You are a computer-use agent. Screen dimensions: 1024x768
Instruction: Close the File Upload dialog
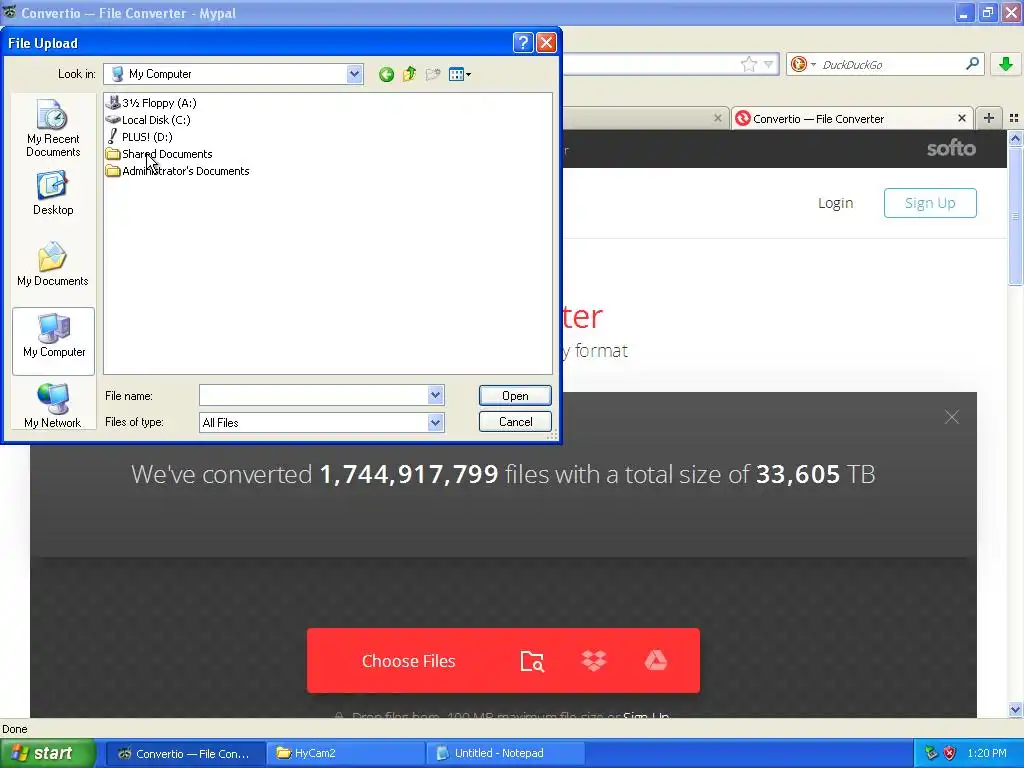(x=546, y=42)
